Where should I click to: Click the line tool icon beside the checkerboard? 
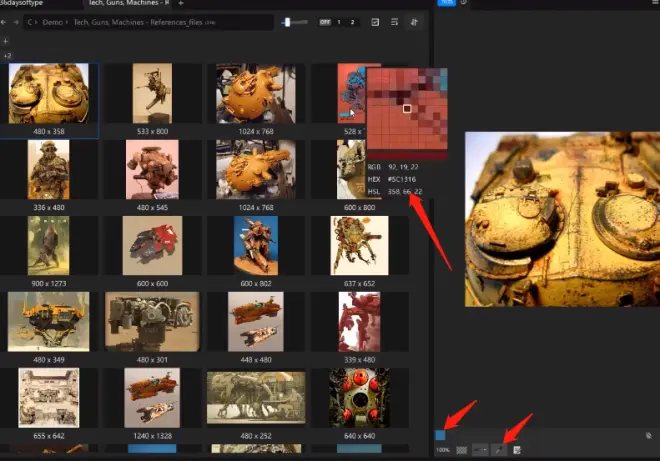480,450
